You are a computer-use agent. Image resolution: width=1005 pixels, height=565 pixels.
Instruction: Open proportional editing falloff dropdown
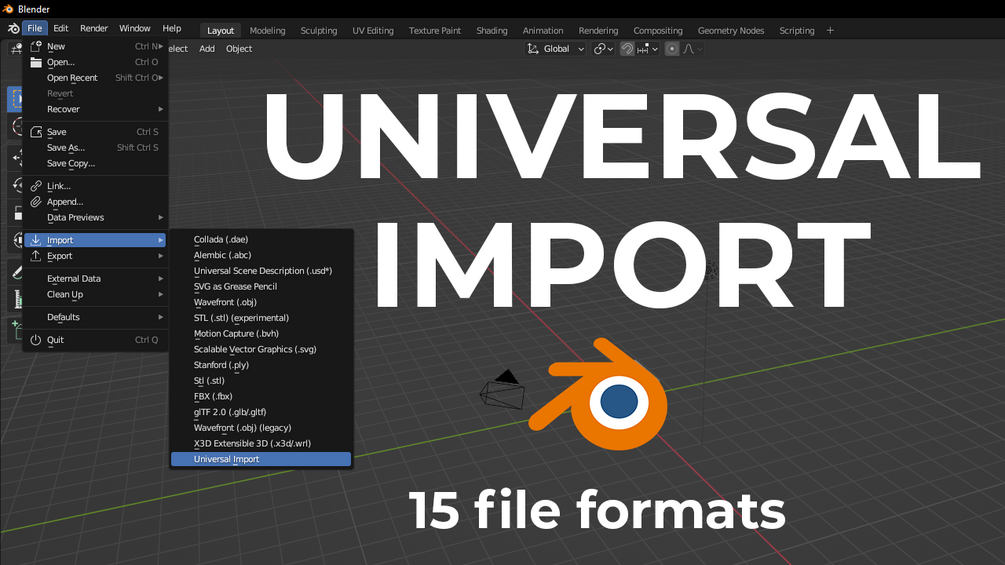[692, 49]
